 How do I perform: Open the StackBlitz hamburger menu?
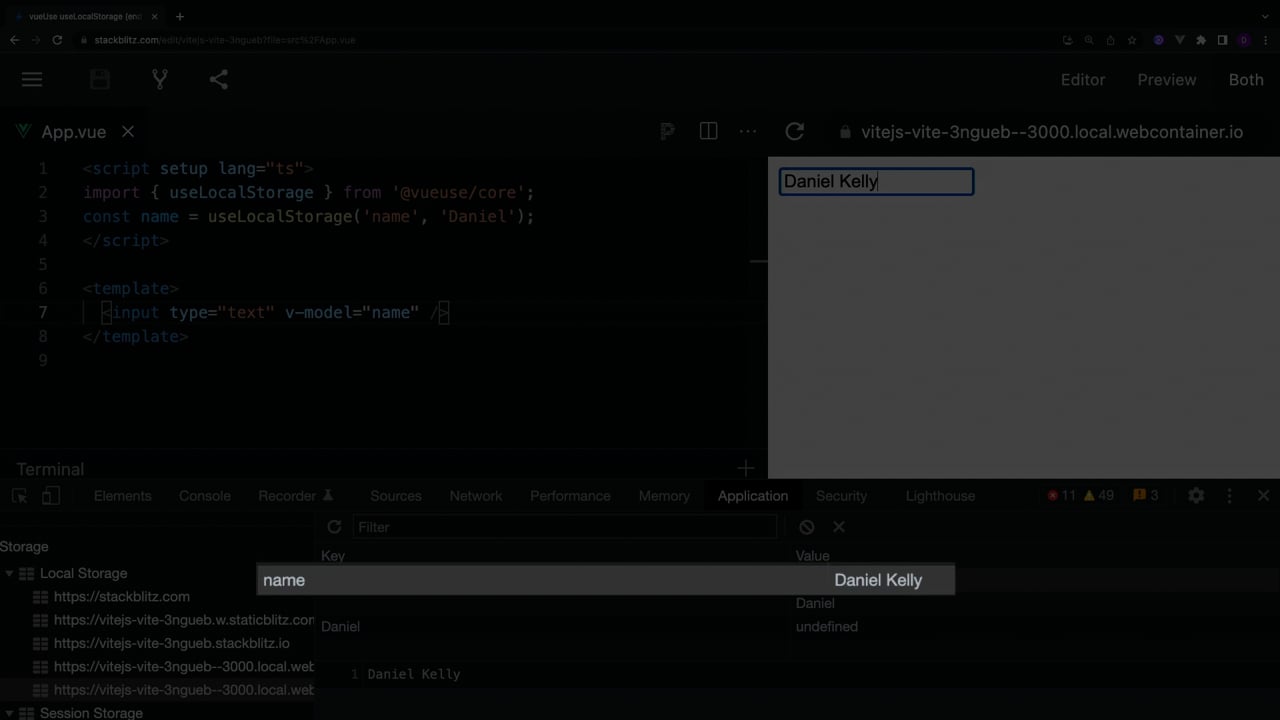[32, 80]
